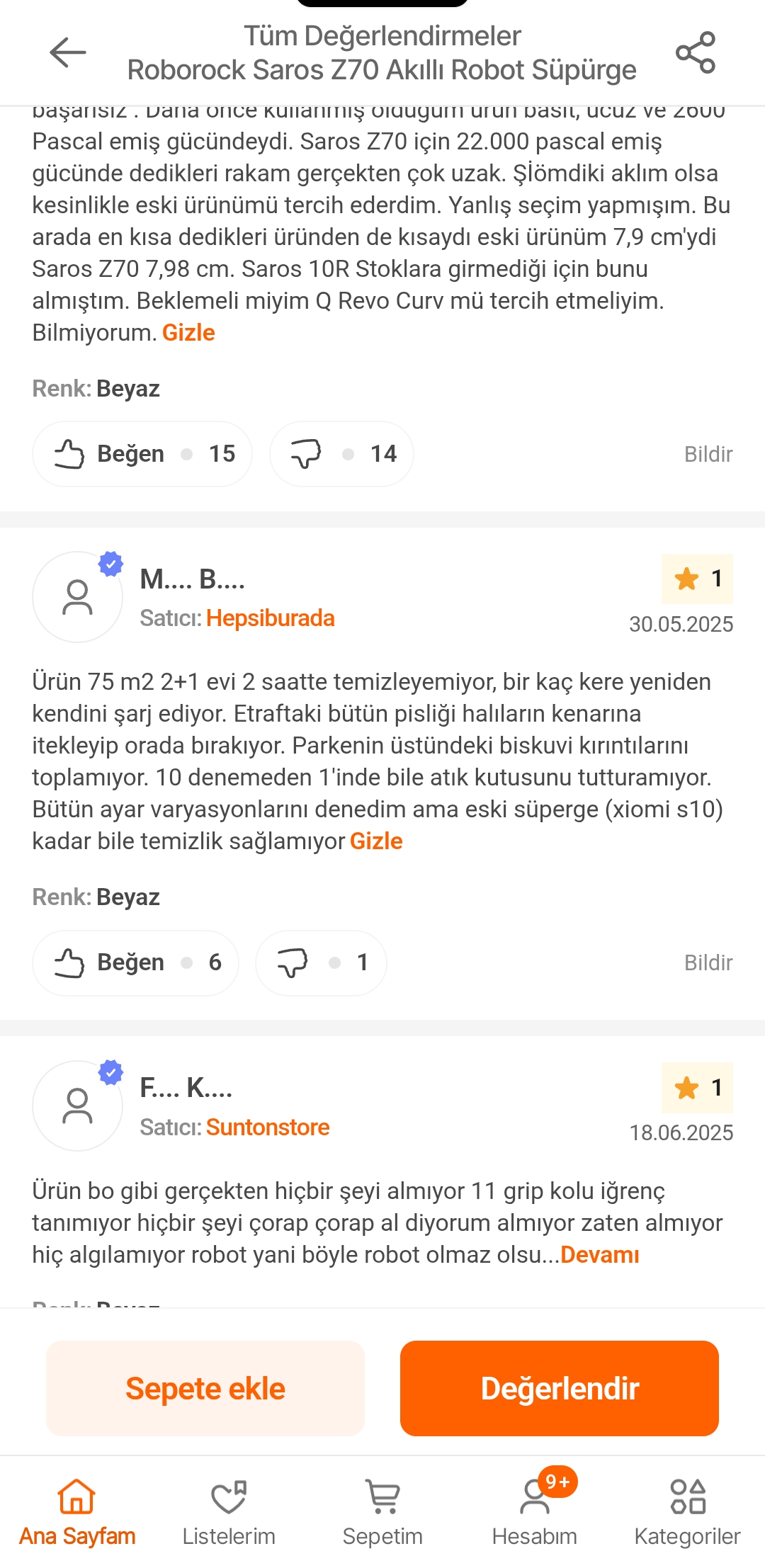The height and width of the screenshot is (1568, 765).
Task: Like the review with 15 likes
Action: (x=142, y=454)
